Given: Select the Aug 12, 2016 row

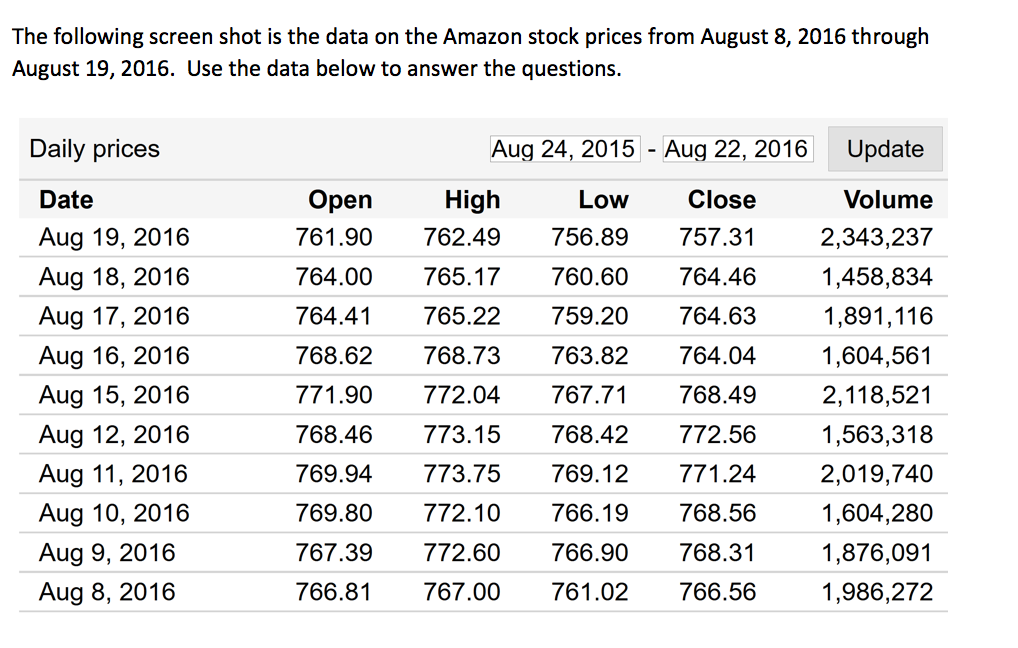Looking at the screenshot, I should (113, 434).
